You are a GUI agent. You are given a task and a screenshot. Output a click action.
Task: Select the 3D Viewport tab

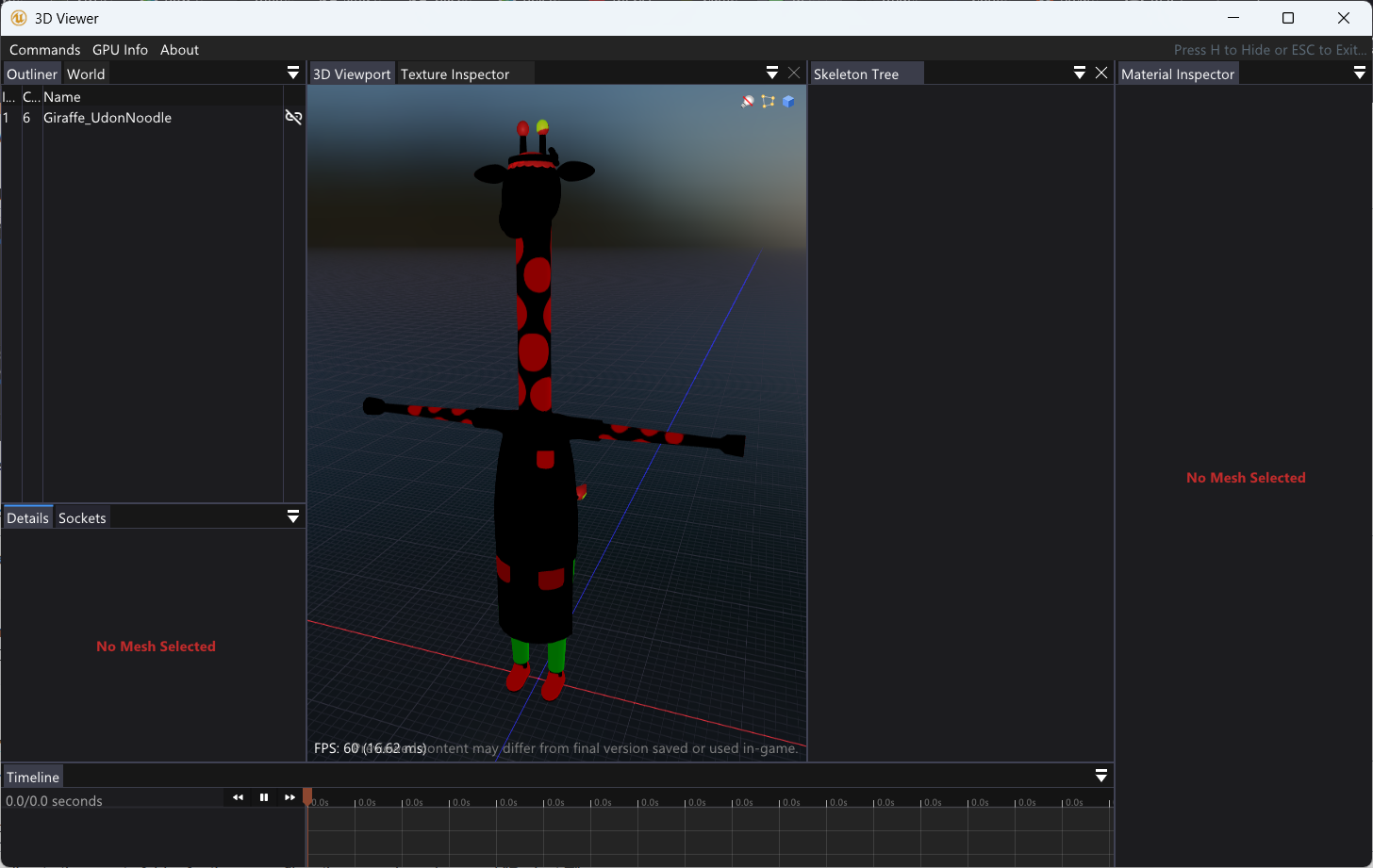[x=352, y=74]
